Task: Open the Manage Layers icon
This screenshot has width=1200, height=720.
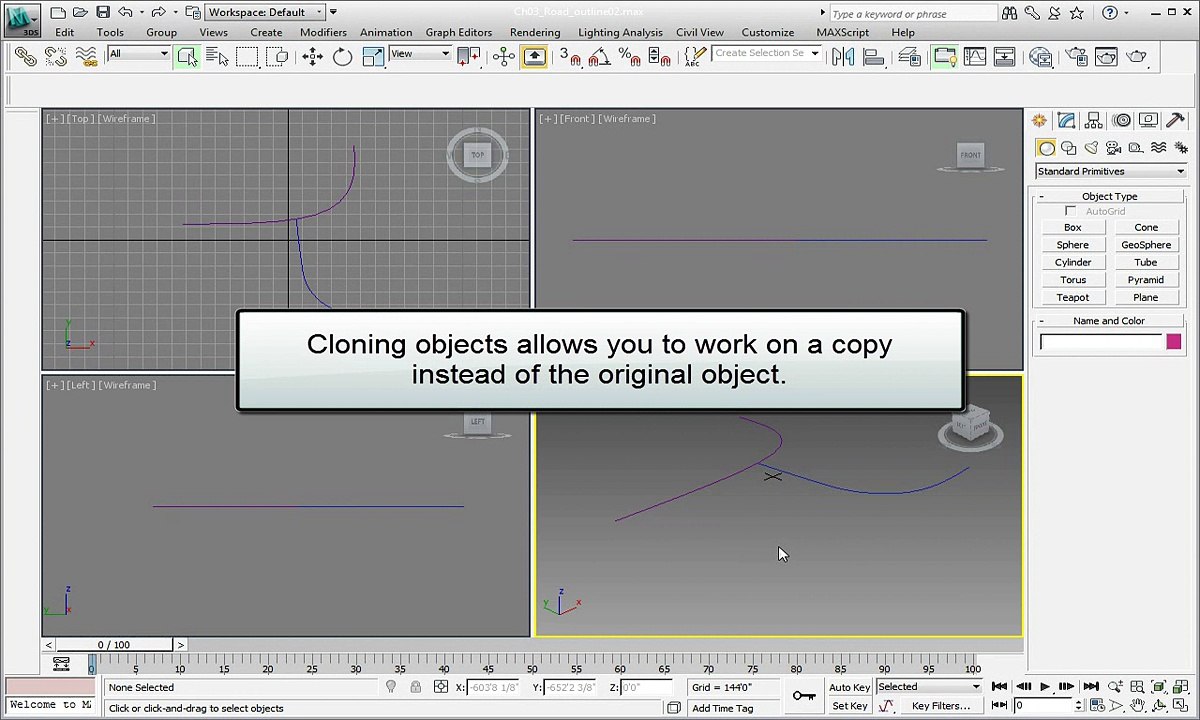Action: coord(909,57)
